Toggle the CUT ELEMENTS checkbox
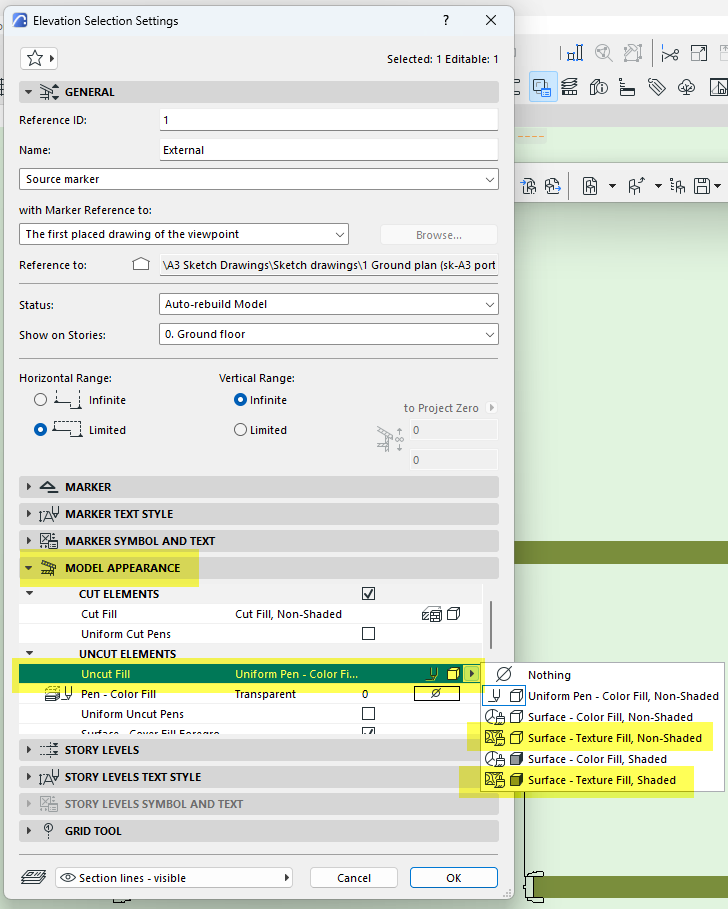The image size is (728, 909). pos(368,594)
